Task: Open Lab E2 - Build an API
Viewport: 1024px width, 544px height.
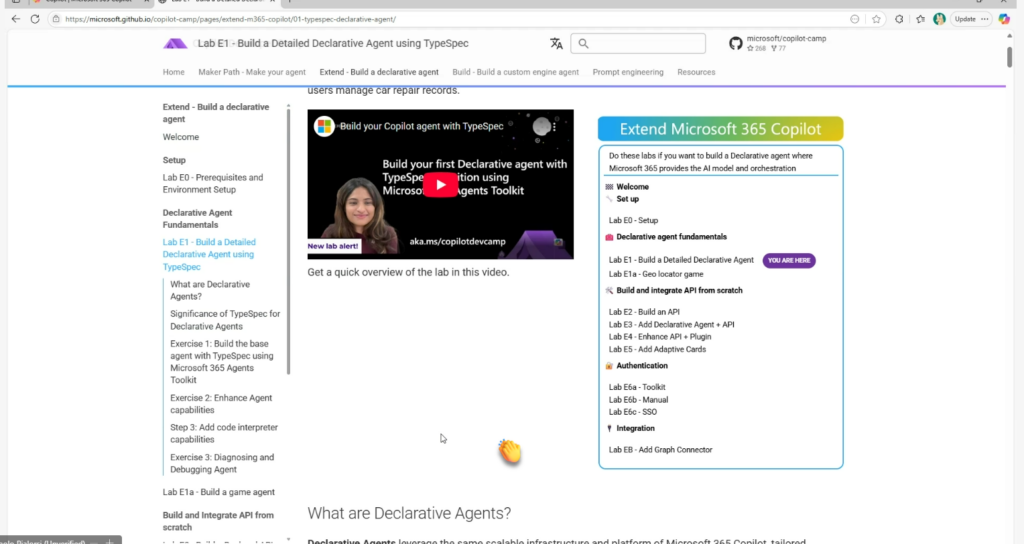Action: pyautogui.click(x=645, y=312)
